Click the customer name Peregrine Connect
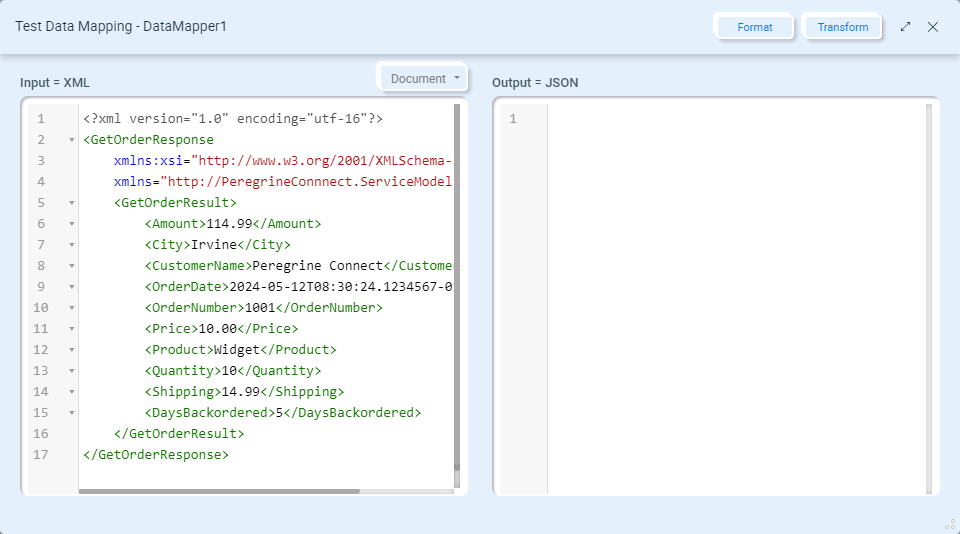960x534 pixels. [318, 266]
